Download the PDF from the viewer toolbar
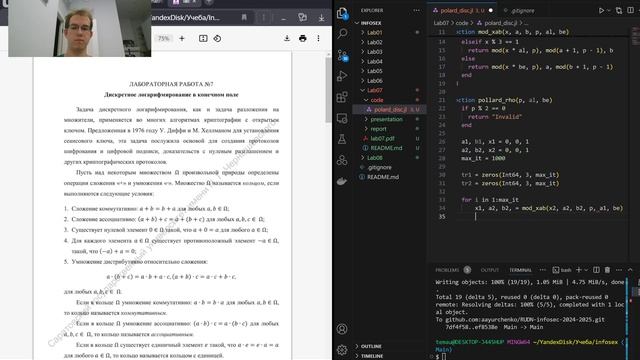640x360 pixels. coord(287,38)
